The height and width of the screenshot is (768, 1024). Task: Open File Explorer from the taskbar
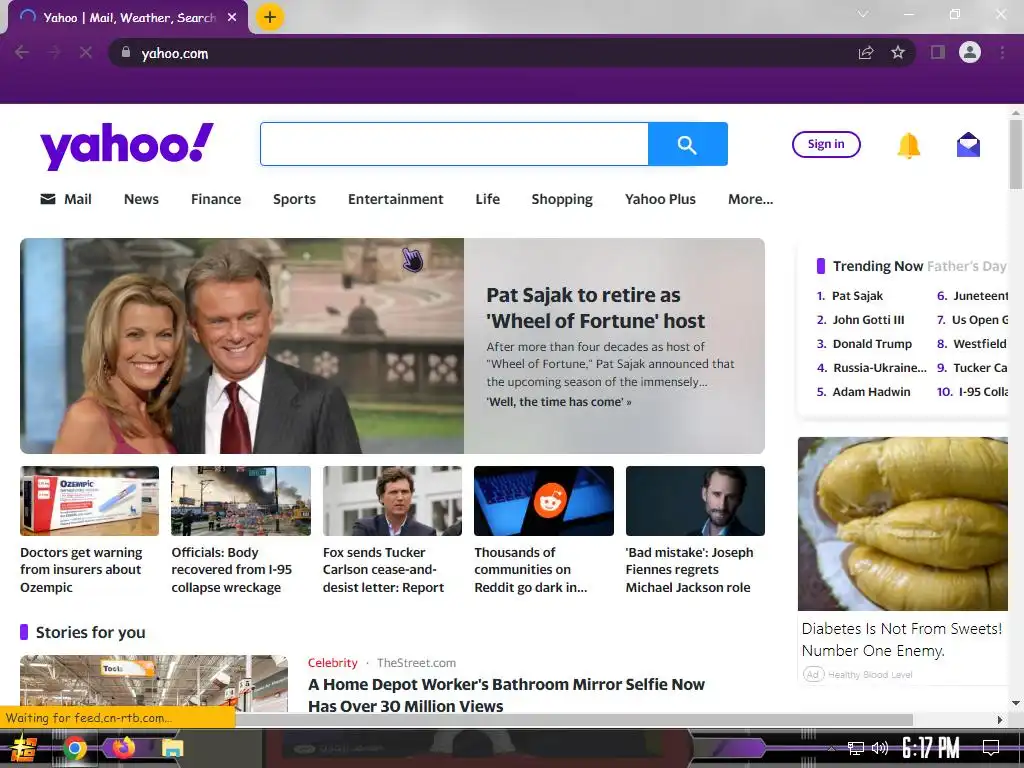[x=172, y=748]
